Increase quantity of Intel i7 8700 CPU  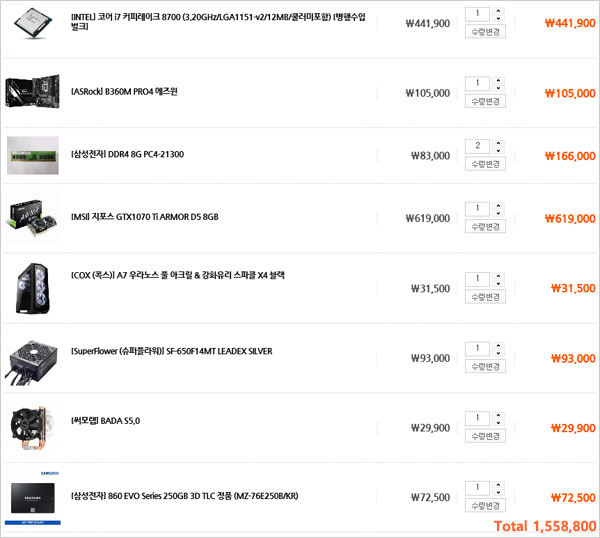coord(498,11)
